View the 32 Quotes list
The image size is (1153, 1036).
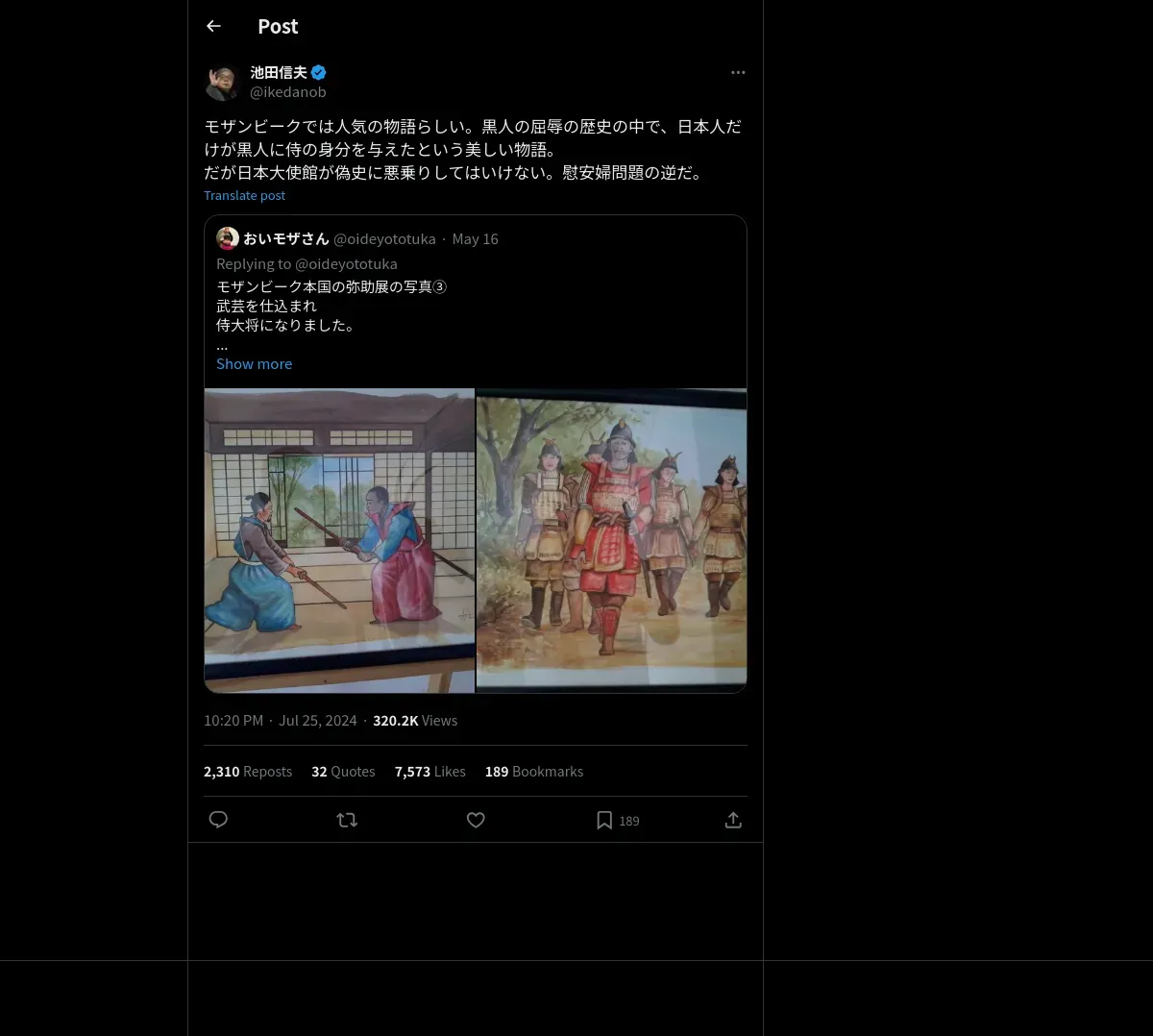click(x=343, y=772)
